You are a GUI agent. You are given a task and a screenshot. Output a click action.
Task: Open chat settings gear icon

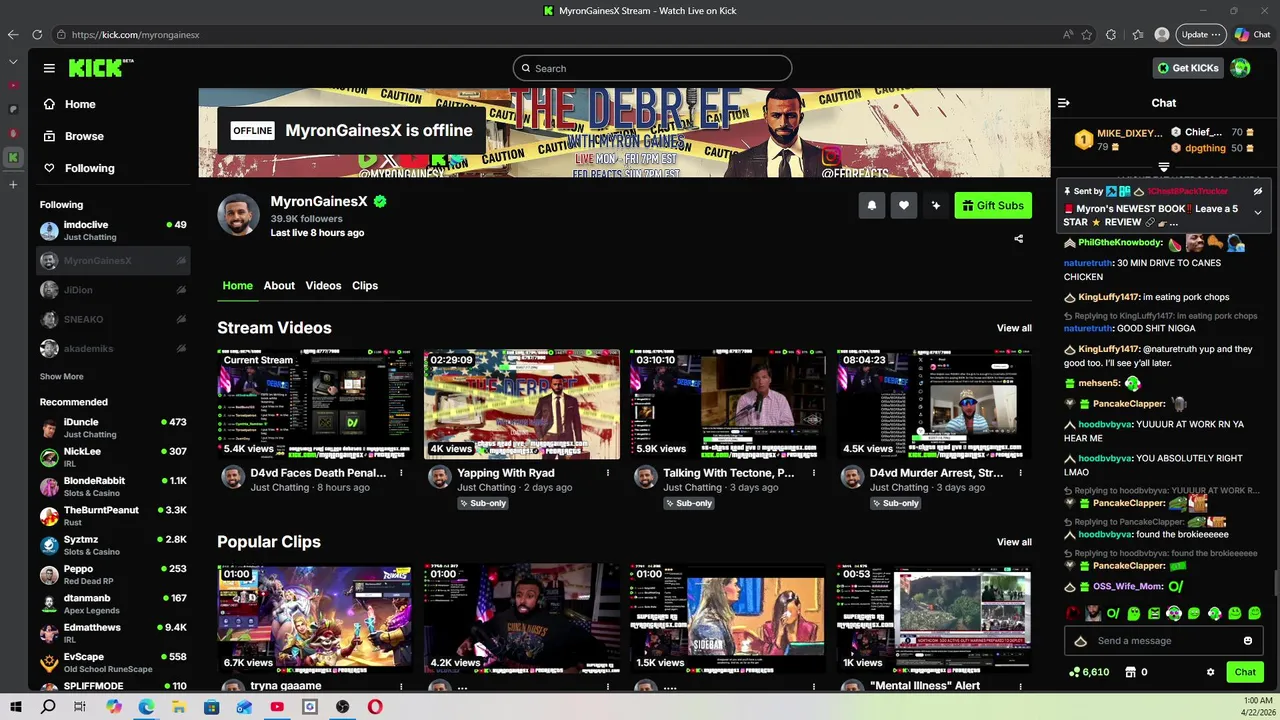point(1210,672)
